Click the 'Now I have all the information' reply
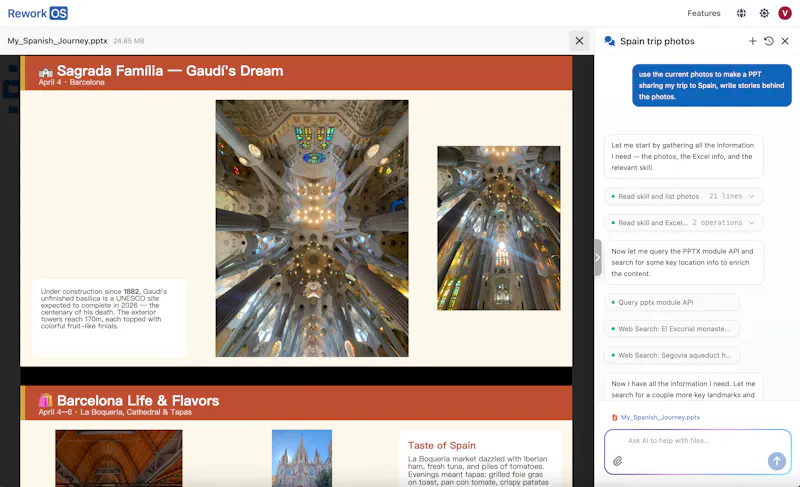 tap(684, 389)
